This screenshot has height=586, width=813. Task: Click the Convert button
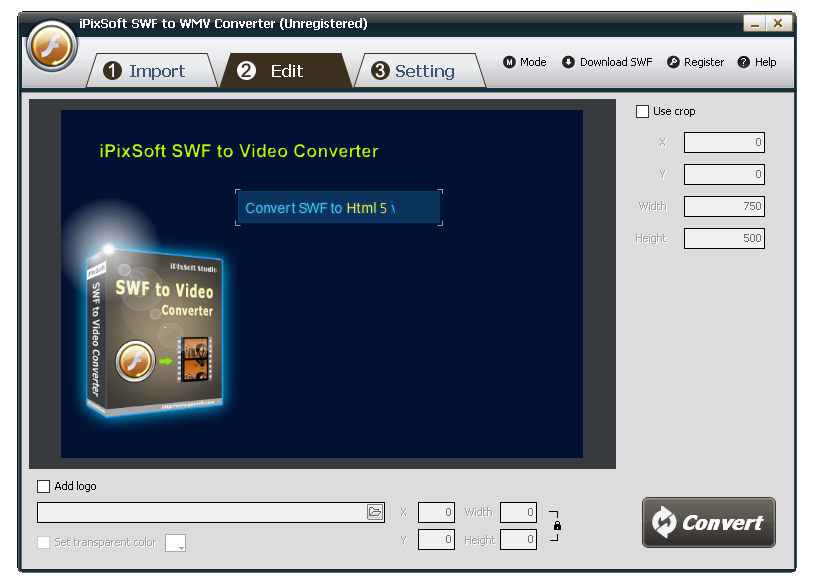[709, 523]
